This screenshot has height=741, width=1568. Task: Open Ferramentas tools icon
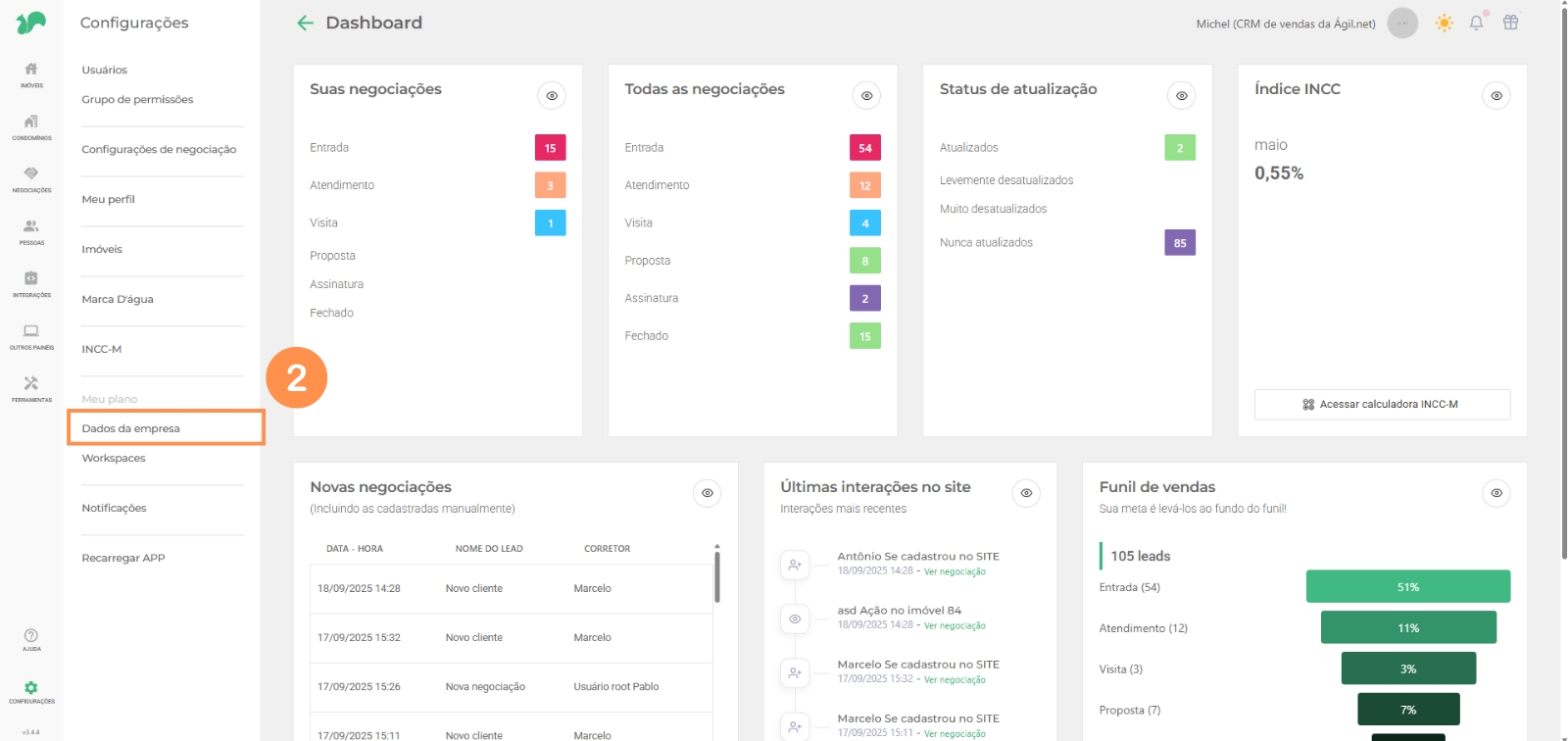tap(31, 388)
